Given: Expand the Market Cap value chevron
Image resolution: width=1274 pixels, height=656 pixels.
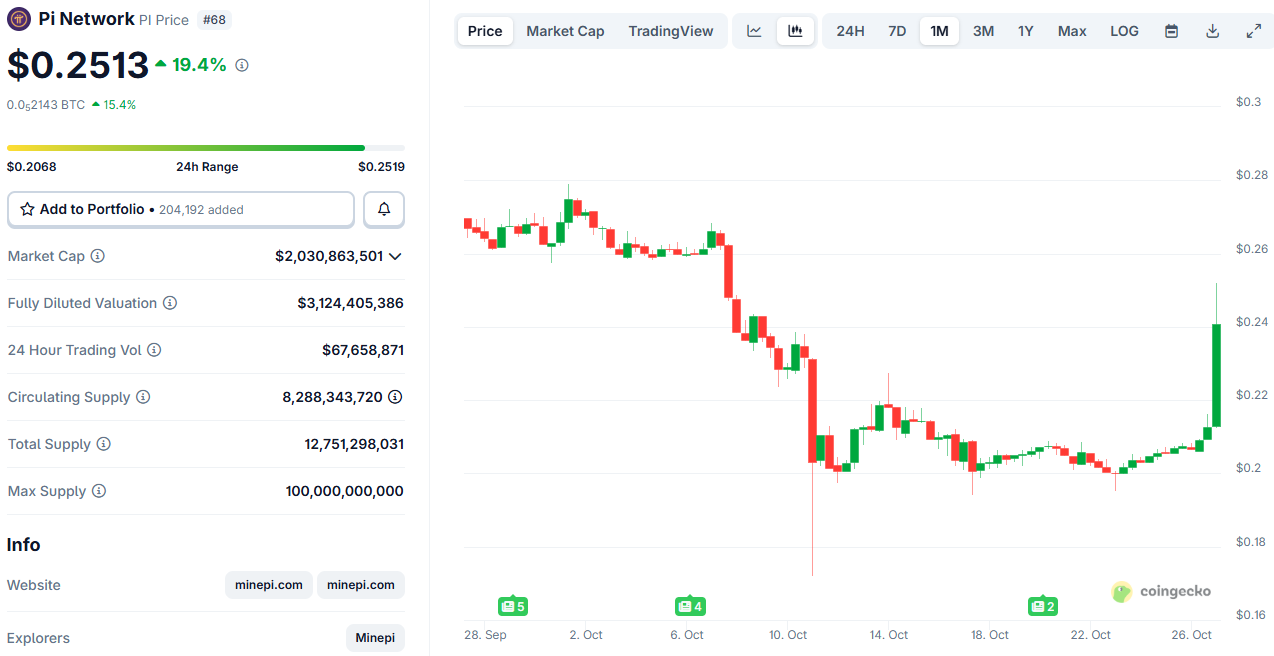Looking at the screenshot, I should click(395, 256).
